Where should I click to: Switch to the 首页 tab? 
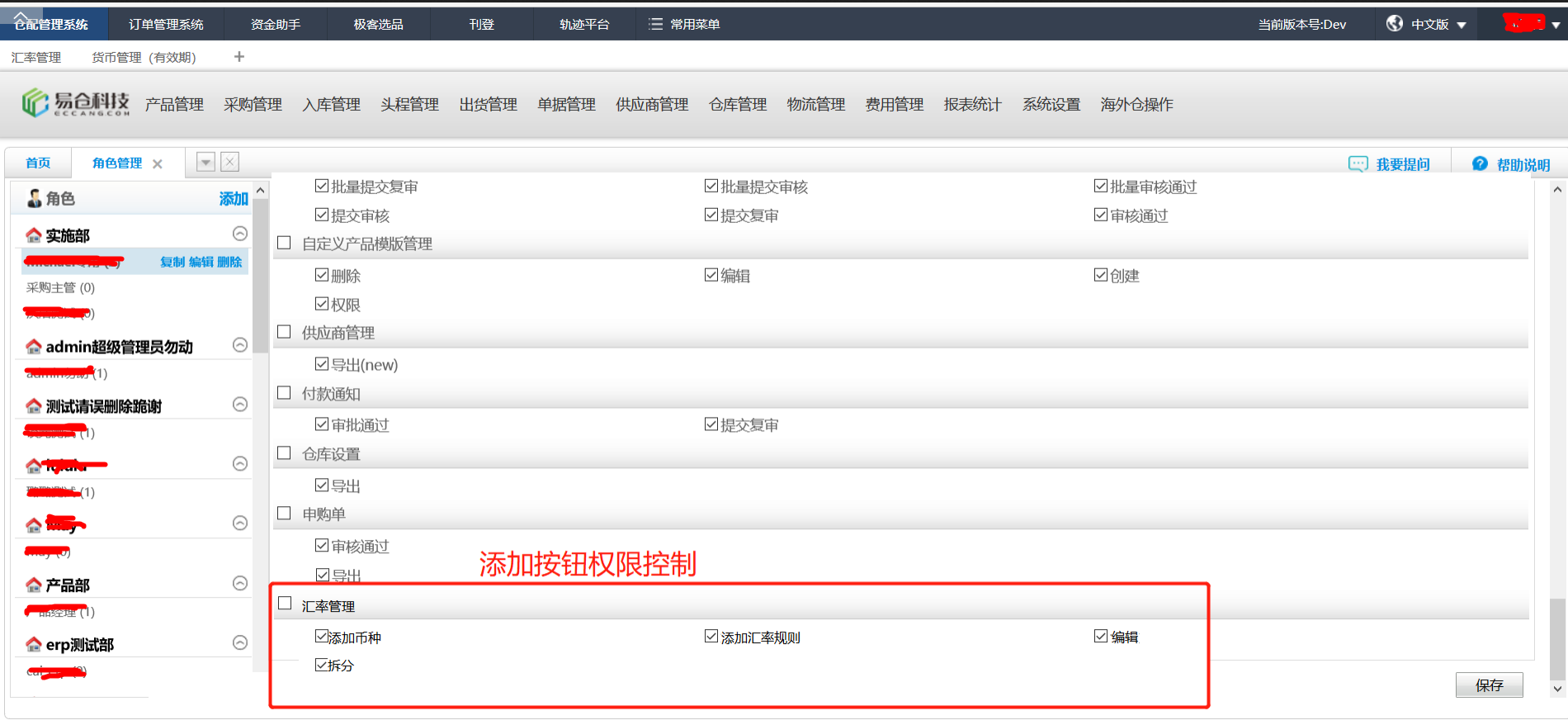38,163
